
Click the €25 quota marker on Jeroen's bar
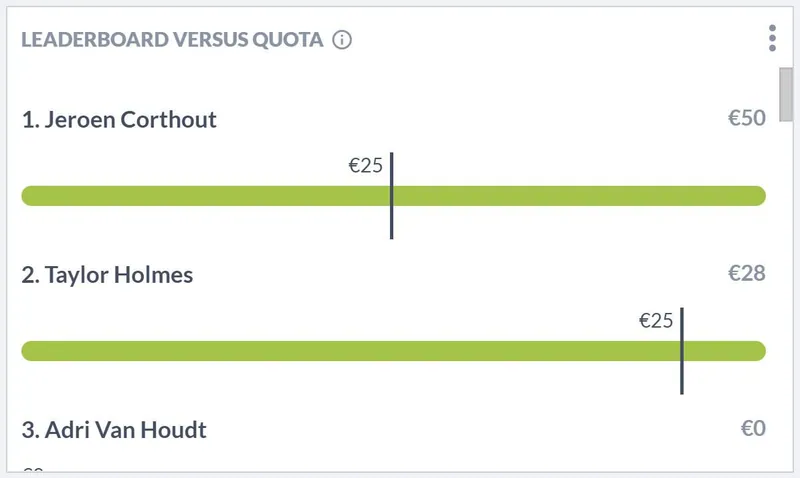pos(365,165)
